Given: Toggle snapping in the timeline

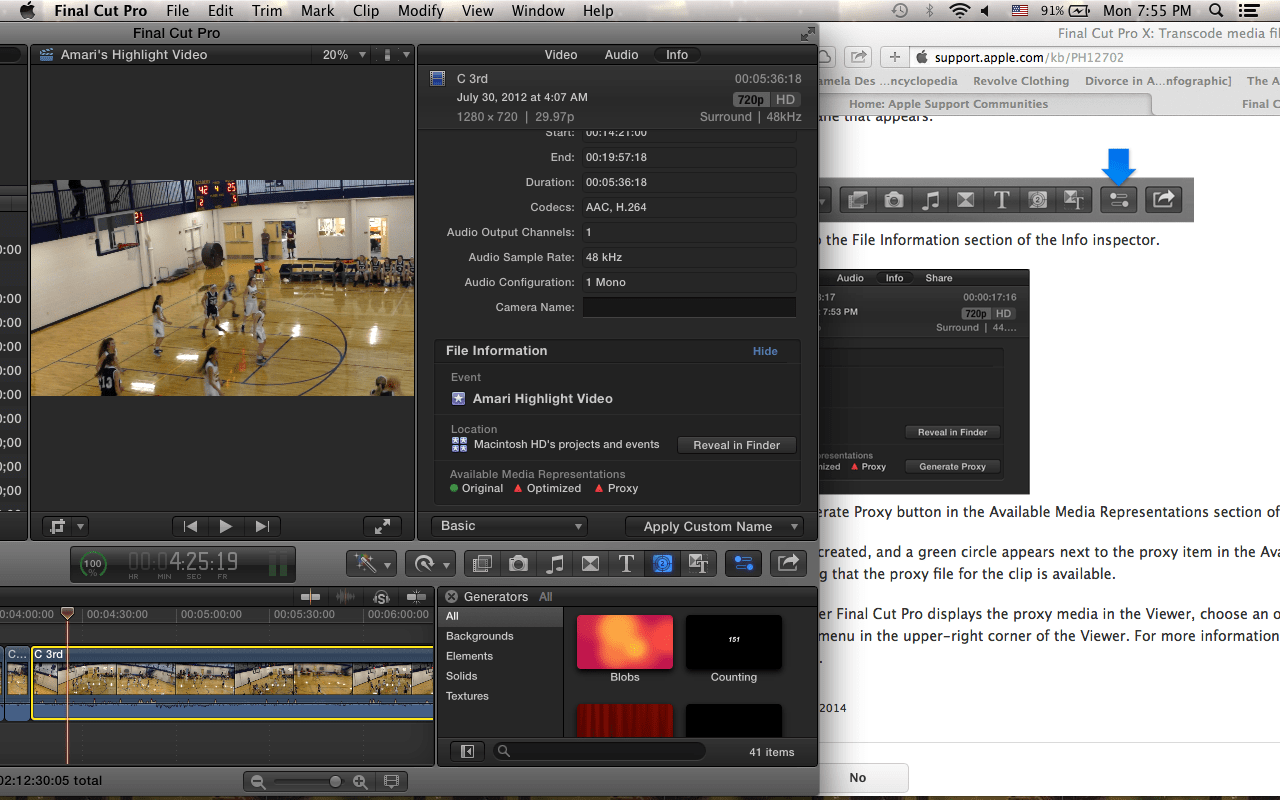Looking at the screenshot, I should pyautogui.click(x=414, y=596).
